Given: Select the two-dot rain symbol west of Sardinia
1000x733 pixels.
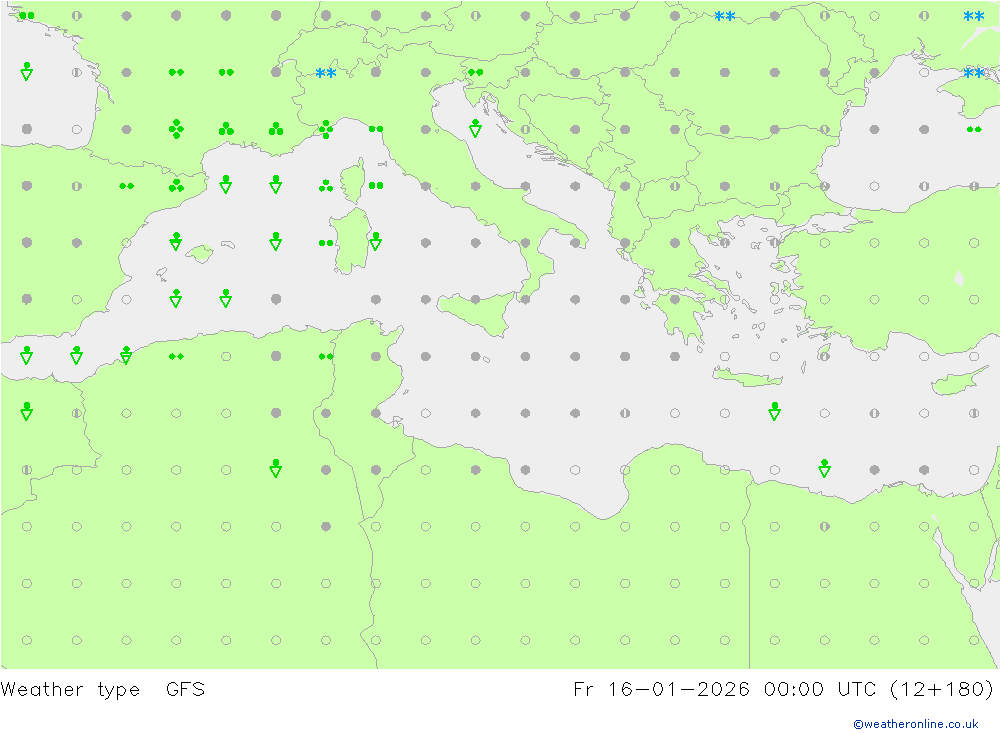Looking at the screenshot, I should [x=326, y=242].
